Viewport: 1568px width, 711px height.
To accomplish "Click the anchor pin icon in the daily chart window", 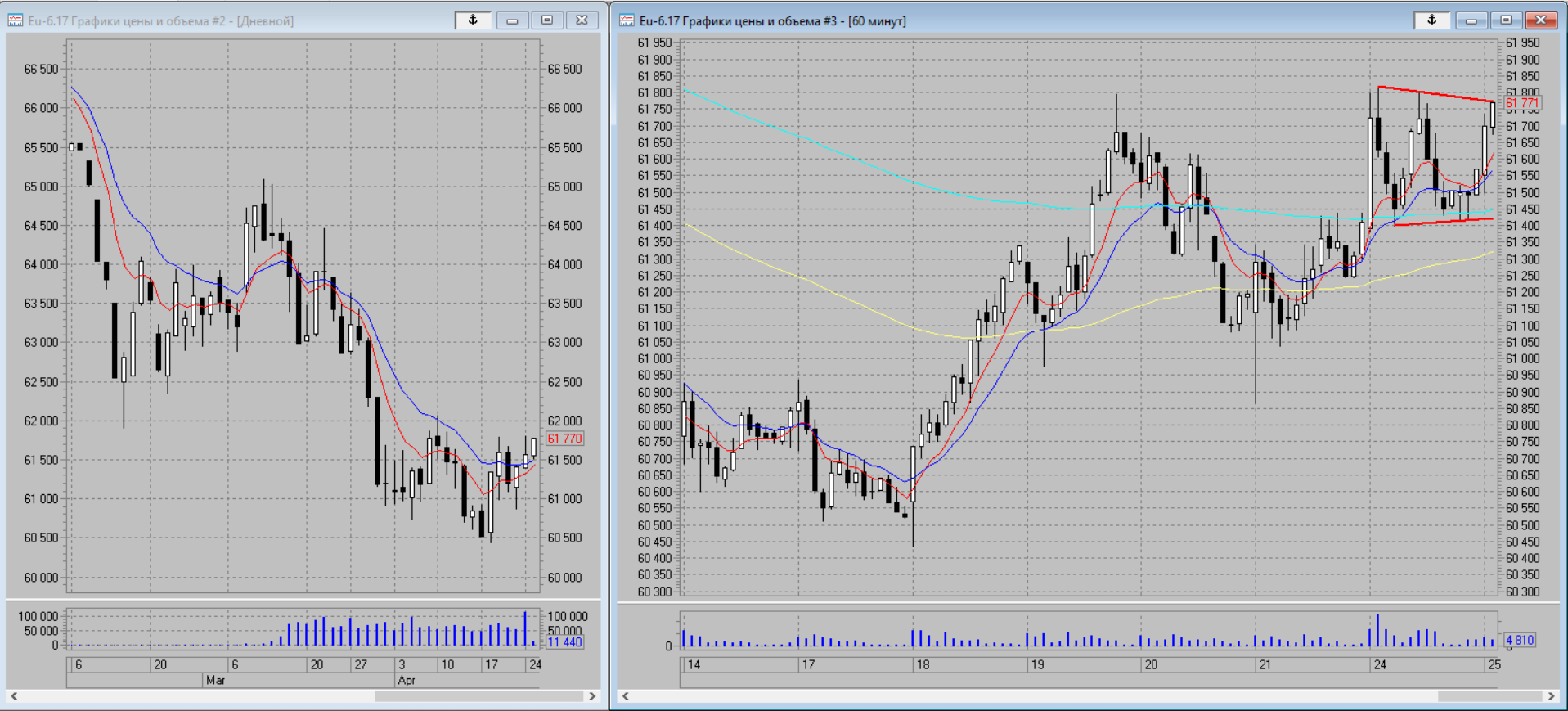I will pos(473,20).
